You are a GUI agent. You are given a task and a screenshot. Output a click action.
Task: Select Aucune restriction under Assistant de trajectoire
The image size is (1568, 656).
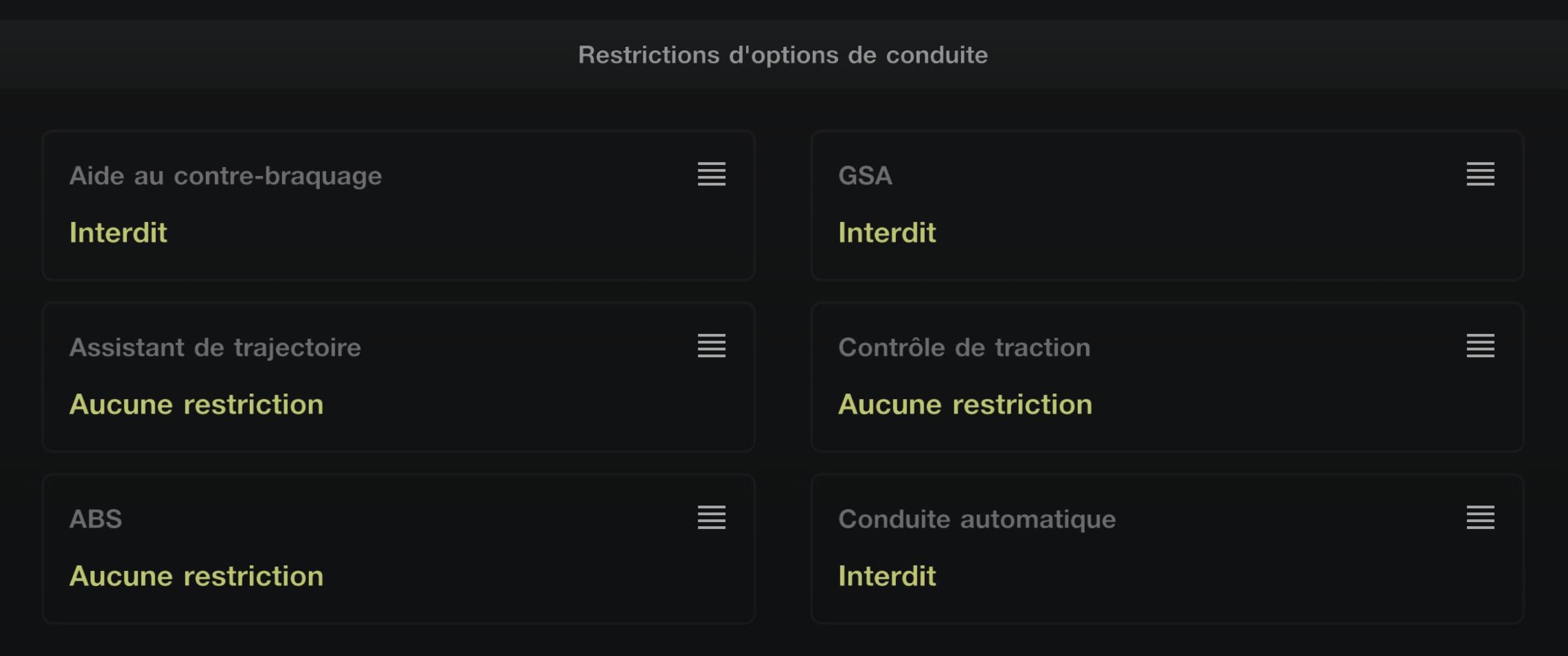196,405
